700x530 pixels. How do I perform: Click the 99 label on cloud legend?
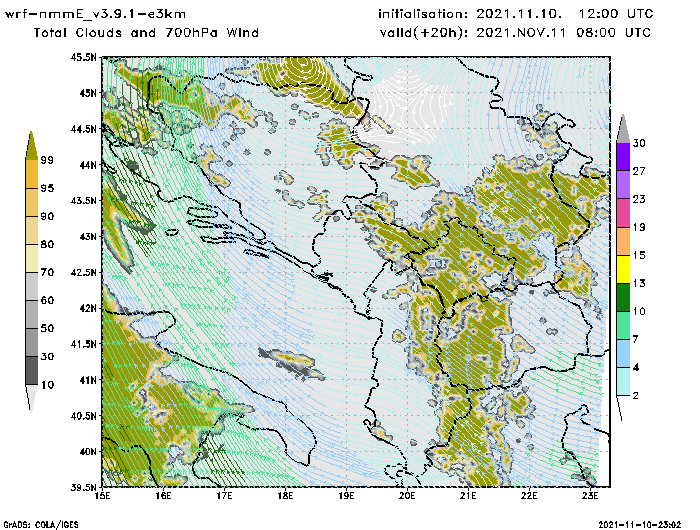pyautogui.click(x=47, y=160)
